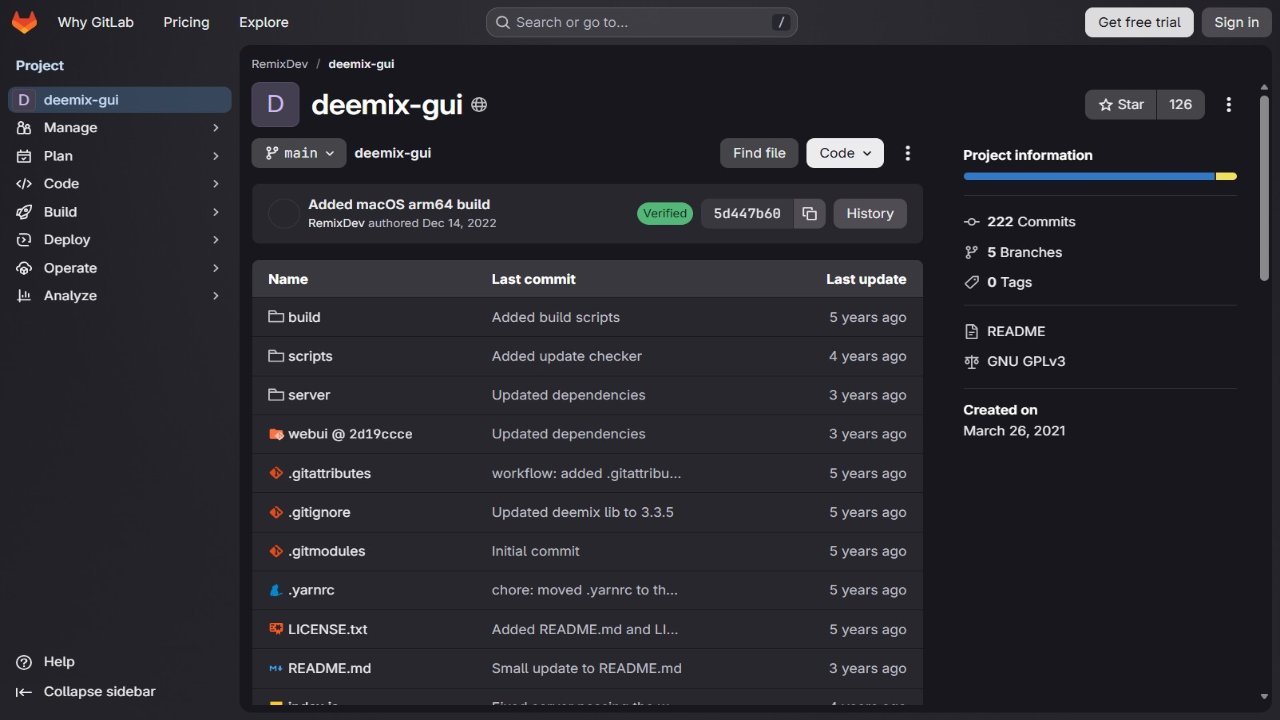Screen dimensions: 1280x720
Task: Click the language distribution bar
Action: 1100,176
